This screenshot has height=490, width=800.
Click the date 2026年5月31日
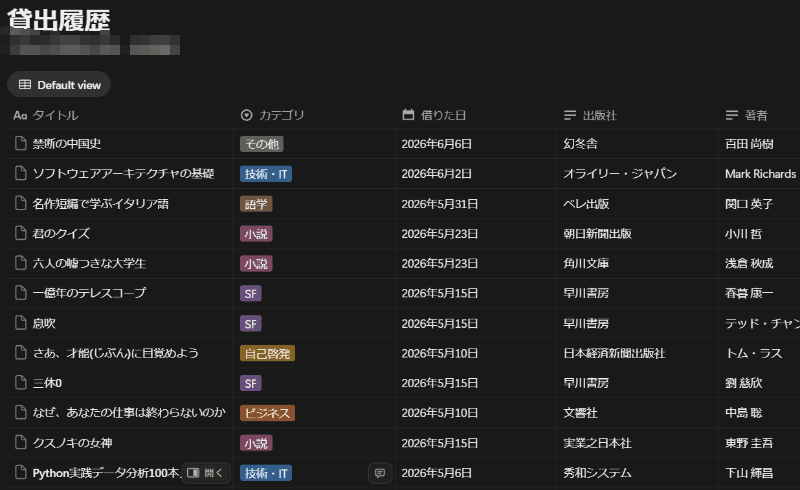coord(439,204)
